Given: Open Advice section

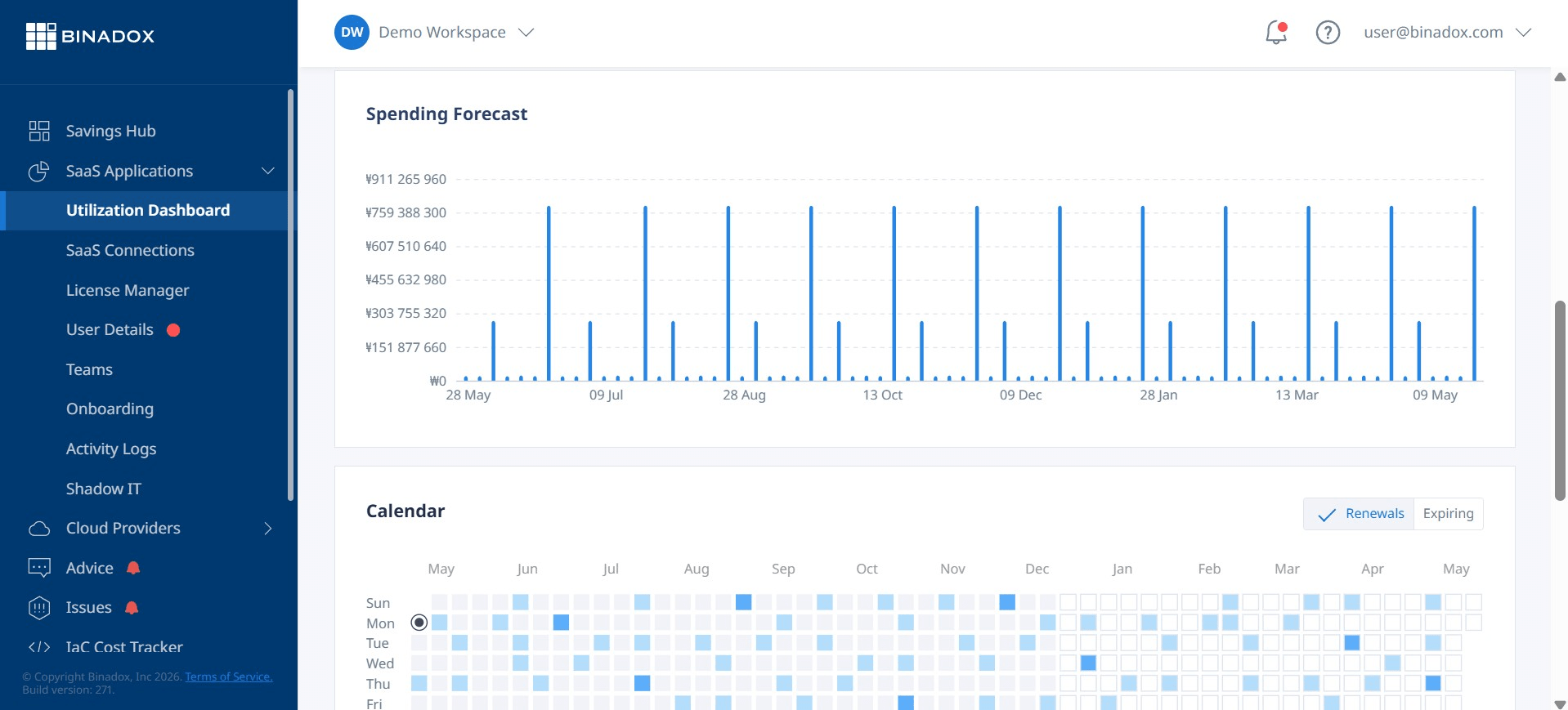Looking at the screenshot, I should tap(89, 568).
